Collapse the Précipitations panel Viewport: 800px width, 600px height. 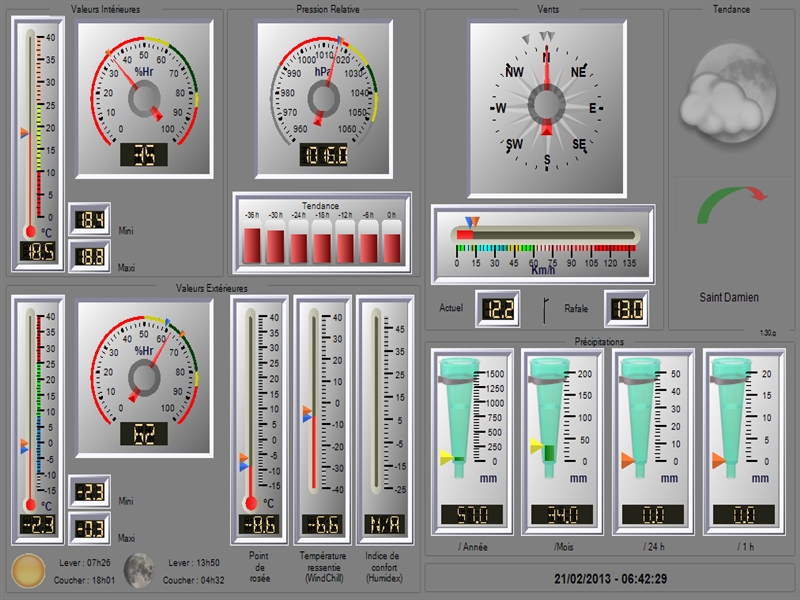click(x=600, y=340)
